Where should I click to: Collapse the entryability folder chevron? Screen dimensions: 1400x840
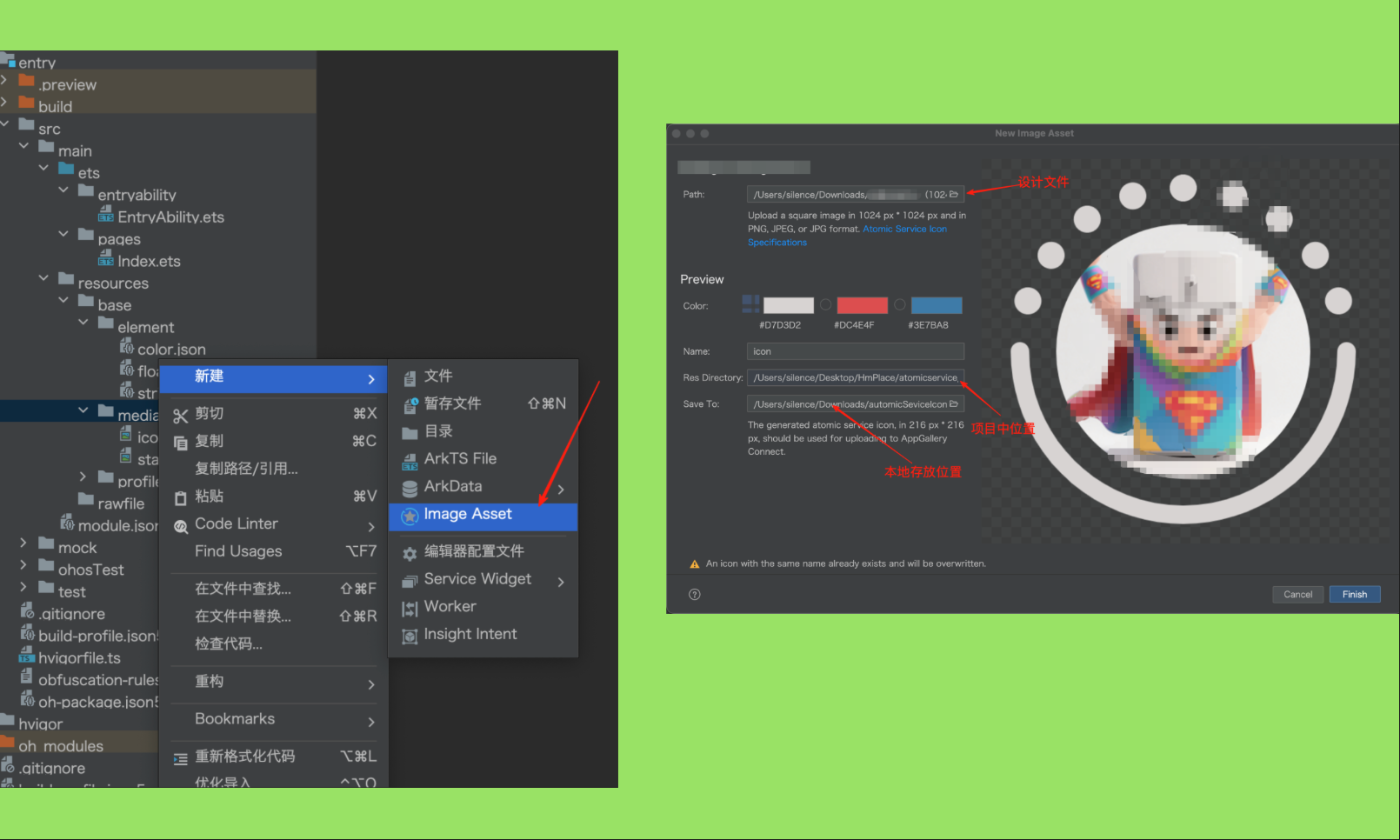click(63, 190)
